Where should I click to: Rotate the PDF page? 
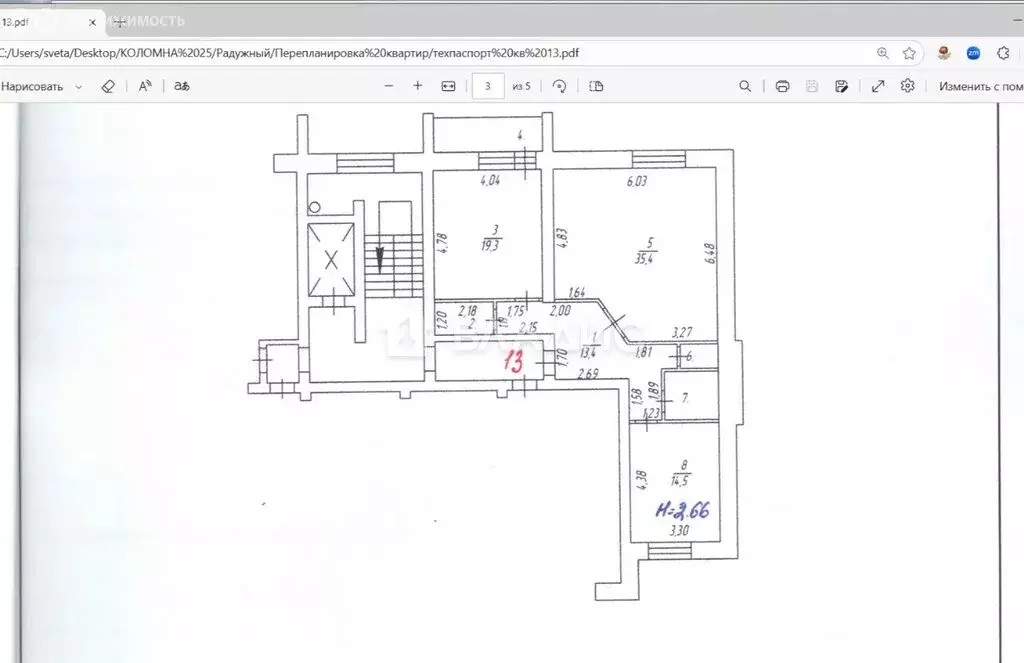(560, 86)
